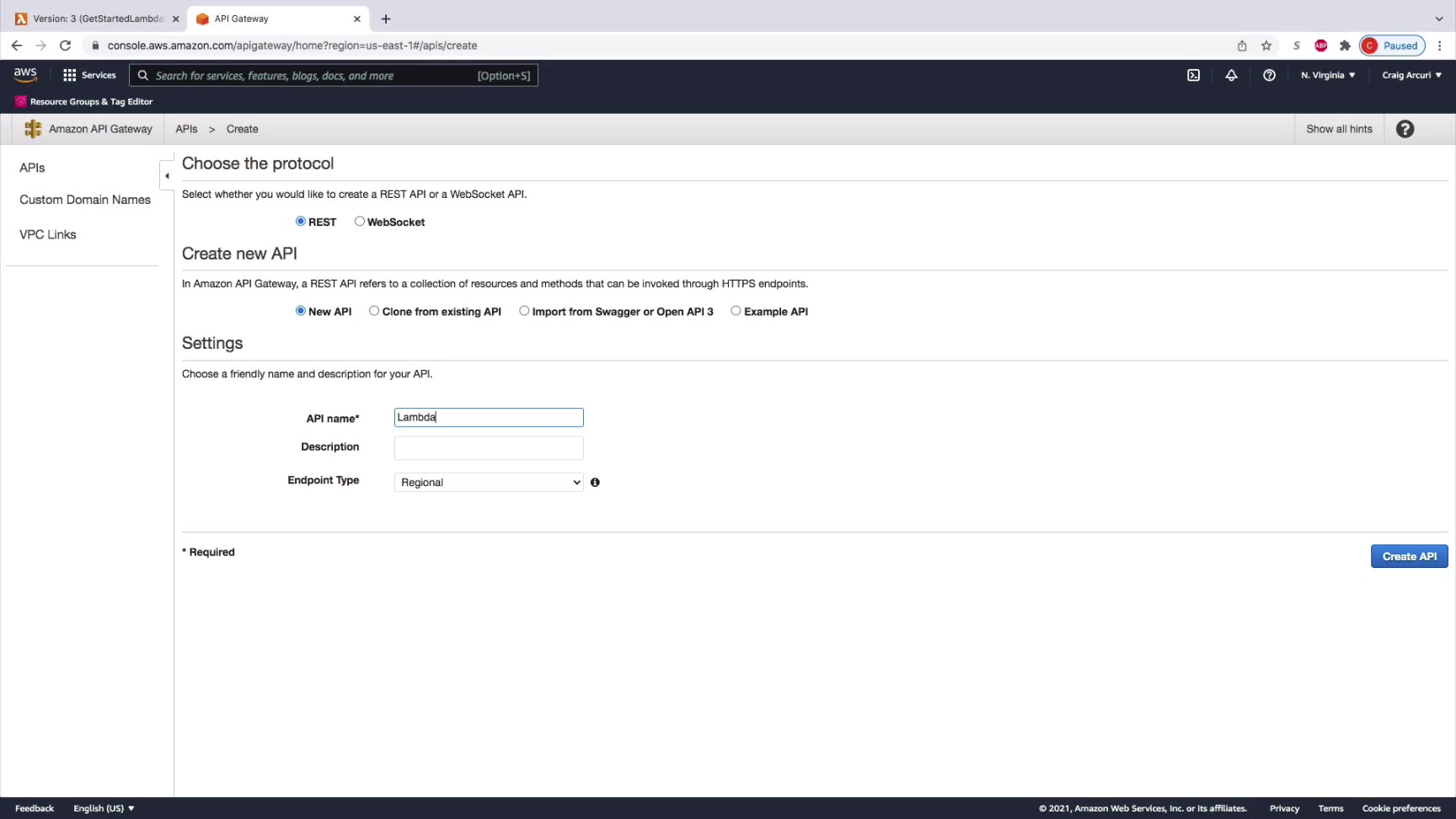Open the Privacy link in footer
The height and width of the screenshot is (819, 1456).
1284,808
